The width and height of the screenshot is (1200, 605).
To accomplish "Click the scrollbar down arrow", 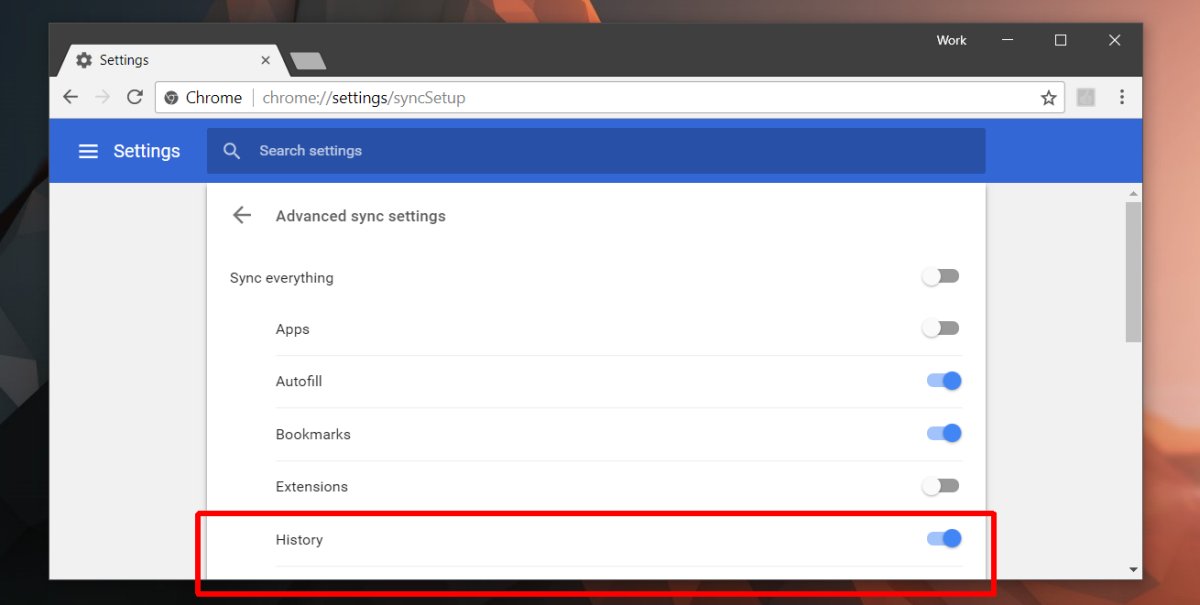I will 1133,569.
